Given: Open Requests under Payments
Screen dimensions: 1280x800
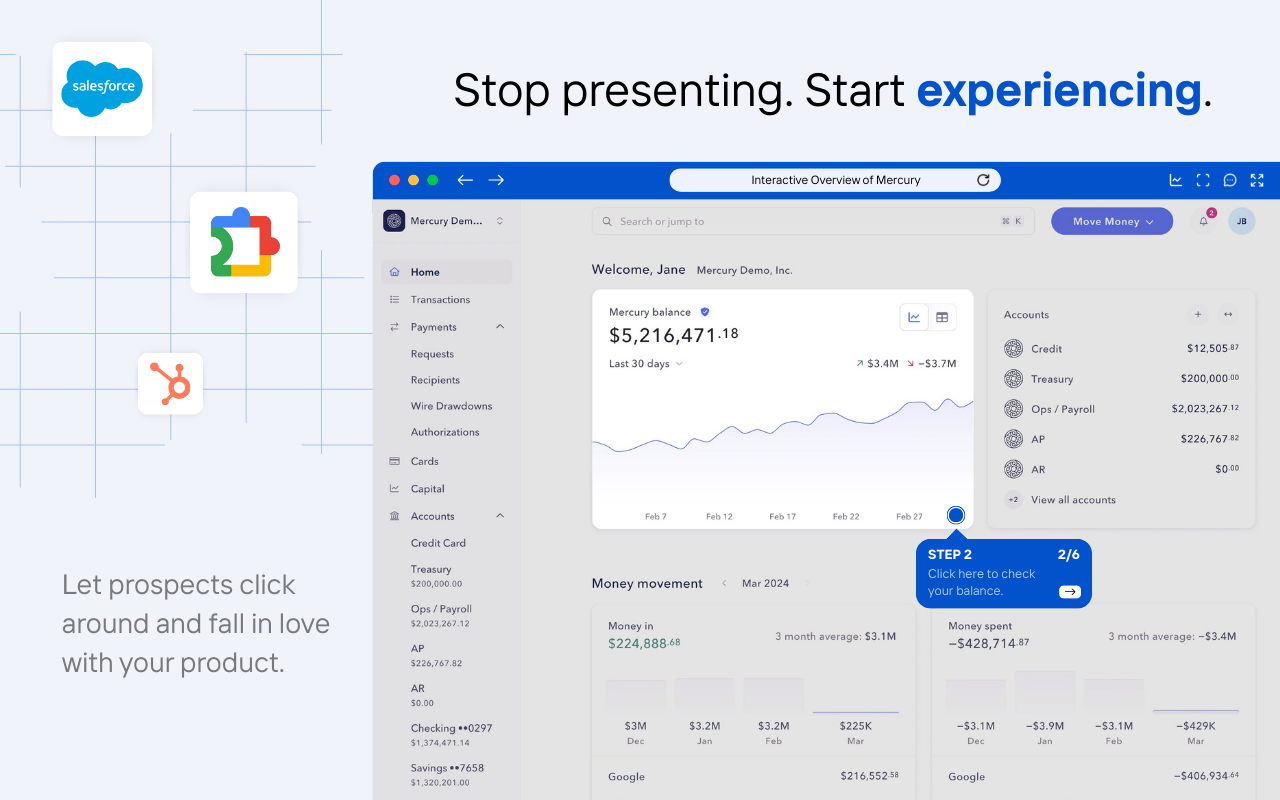Looking at the screenshot, I should (x=432, y=354).
